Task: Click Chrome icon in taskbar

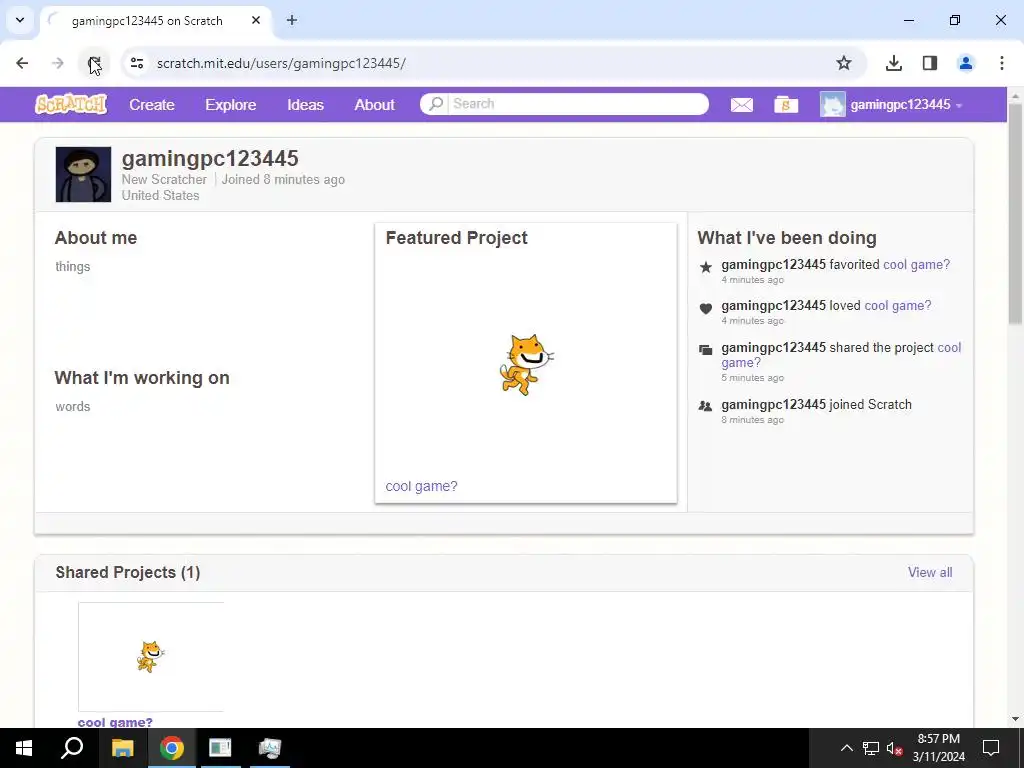Action: 171,748
